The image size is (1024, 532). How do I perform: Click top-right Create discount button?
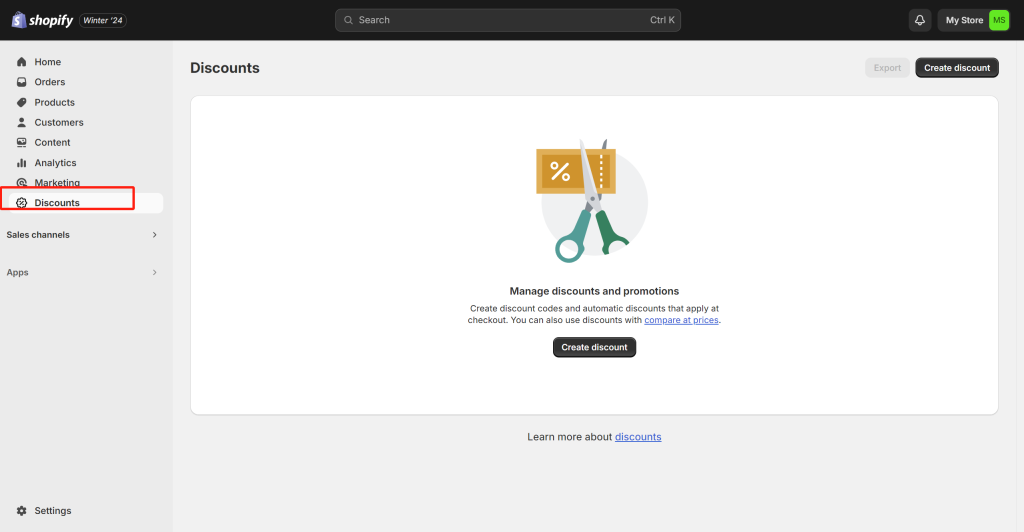pyautogui.click(x=957, y=68)
